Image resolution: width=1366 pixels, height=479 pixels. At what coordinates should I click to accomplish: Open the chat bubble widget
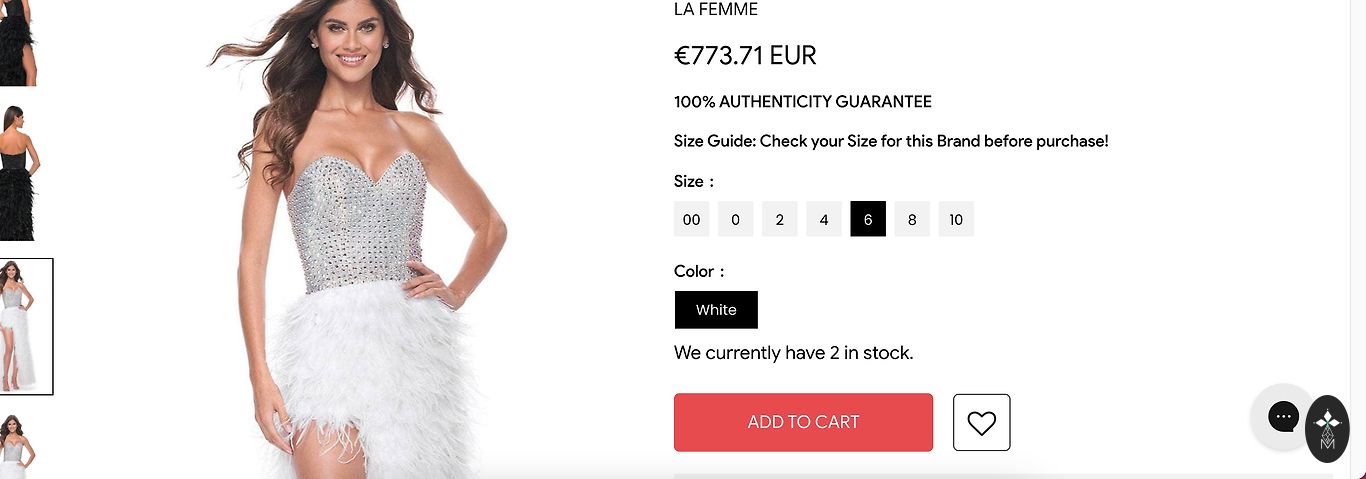coord(1283,416)
